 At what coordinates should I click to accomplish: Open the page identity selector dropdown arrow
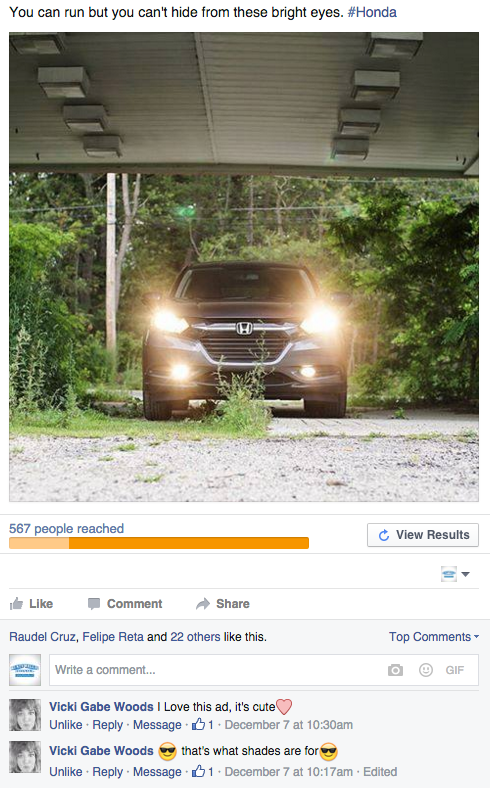point(465,574)
